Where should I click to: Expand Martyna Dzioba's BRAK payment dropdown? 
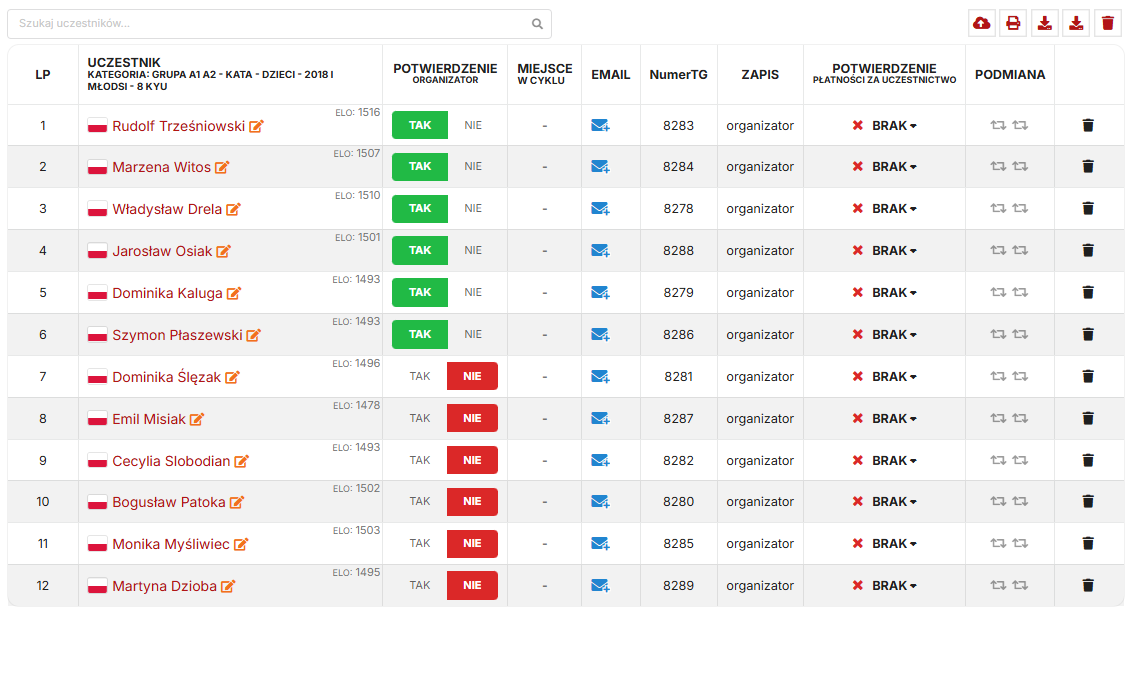click(x=894, y=586)
